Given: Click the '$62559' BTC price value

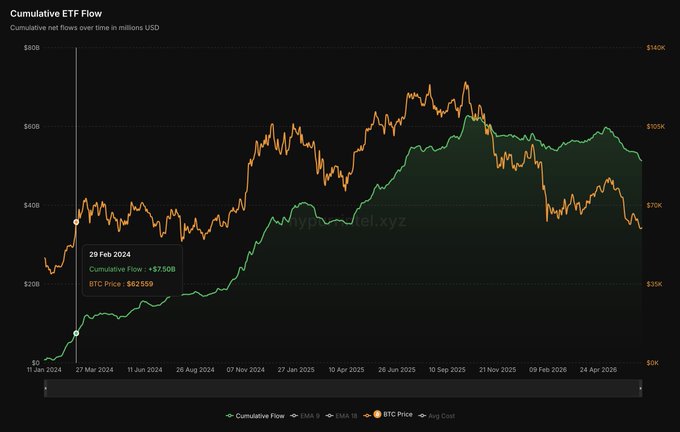Looking at the screenshot, I should [140, 284].
